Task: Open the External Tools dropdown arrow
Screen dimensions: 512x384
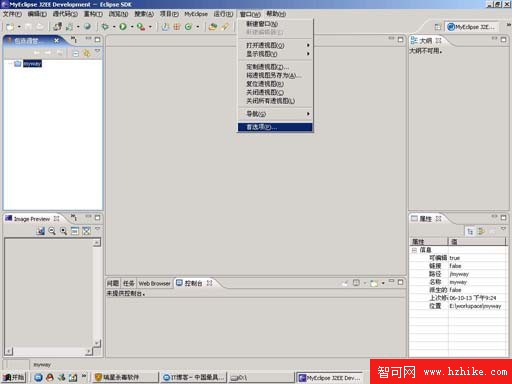Action: [150, 27]
